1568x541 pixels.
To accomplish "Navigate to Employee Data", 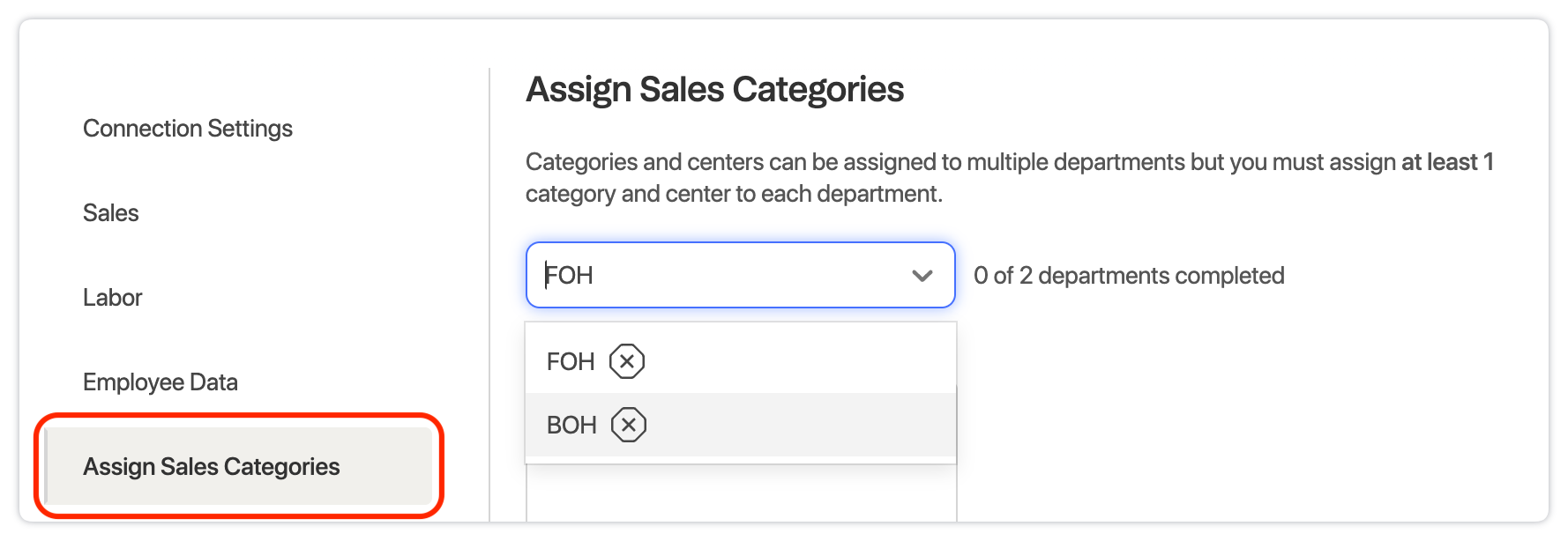I will tap(161, 382).
